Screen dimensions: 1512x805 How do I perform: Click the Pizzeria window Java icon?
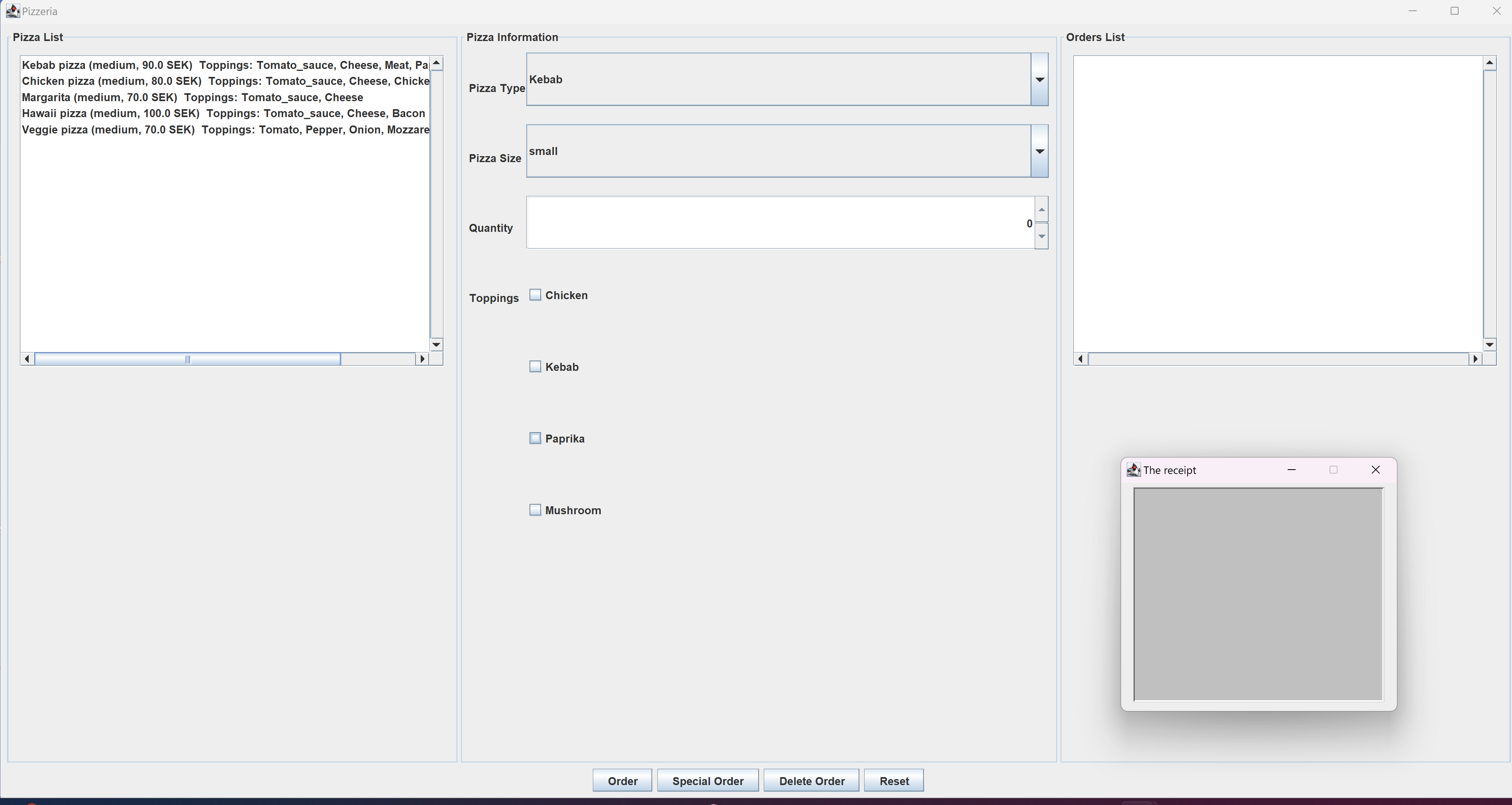coord(13,11)
